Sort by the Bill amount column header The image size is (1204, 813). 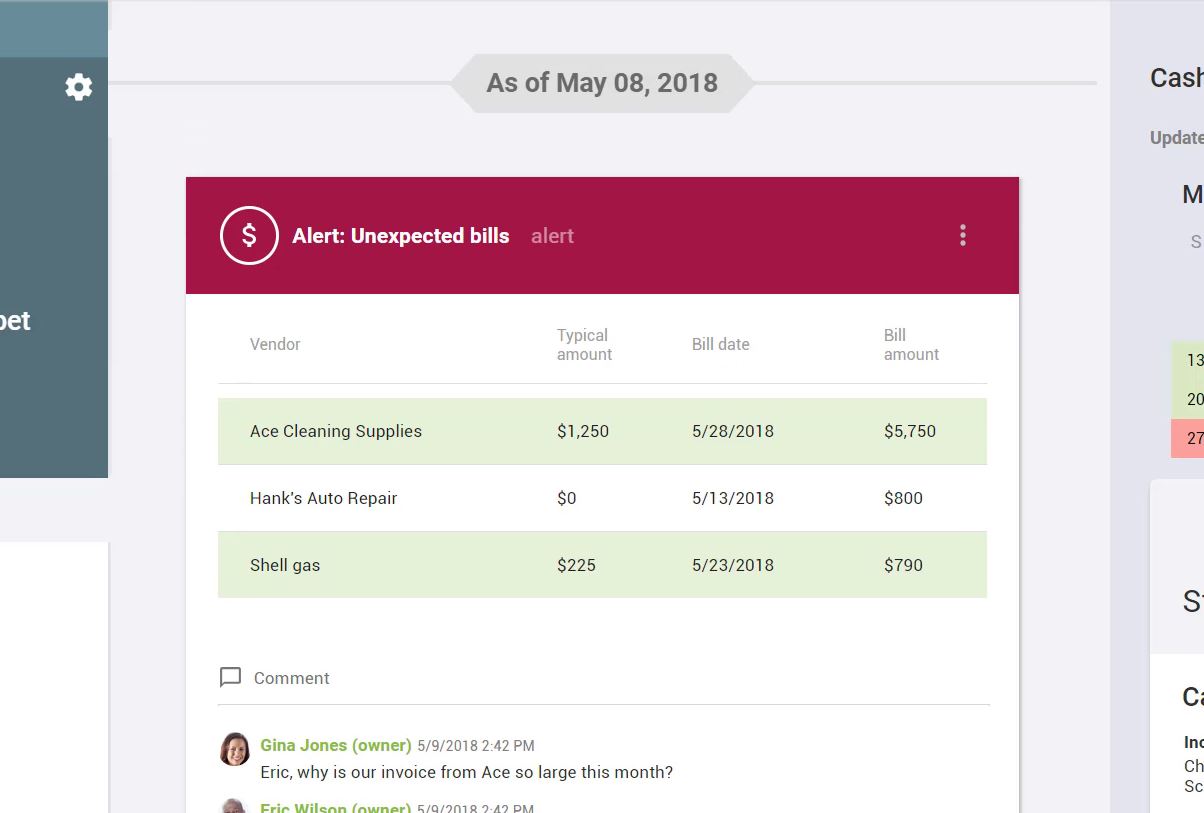(911, 344)
